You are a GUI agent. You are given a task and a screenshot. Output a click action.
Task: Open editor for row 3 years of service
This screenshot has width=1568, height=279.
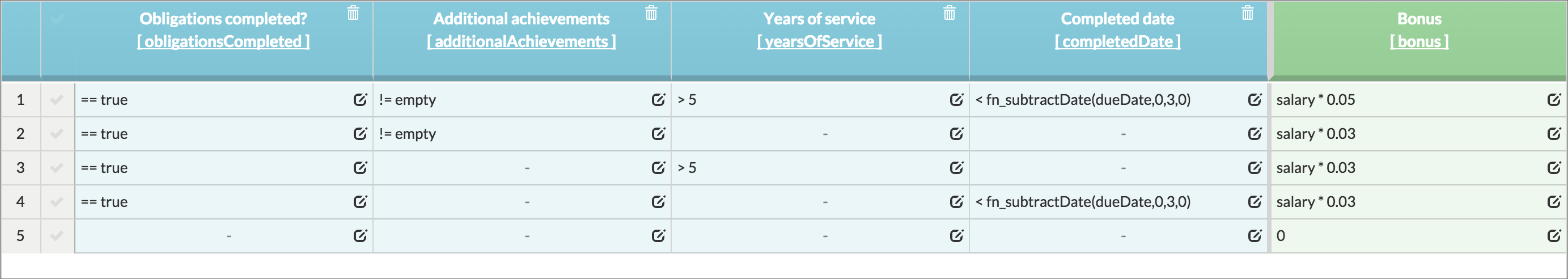coord(957,167)
